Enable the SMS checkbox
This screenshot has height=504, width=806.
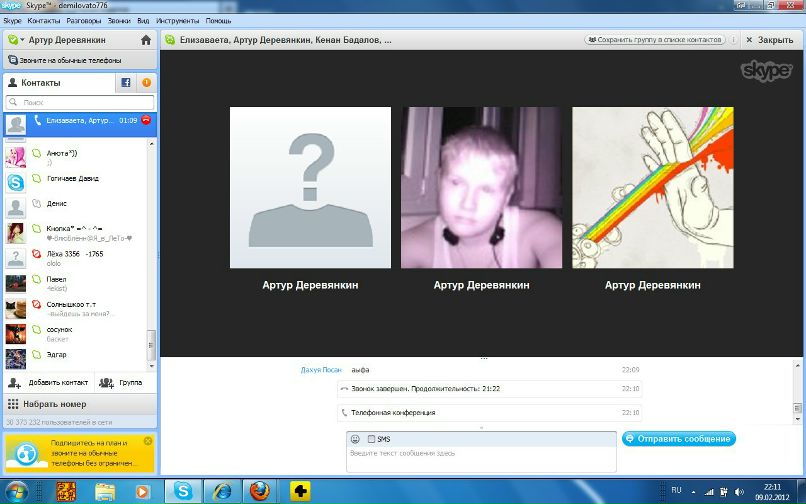pos(371,439)
